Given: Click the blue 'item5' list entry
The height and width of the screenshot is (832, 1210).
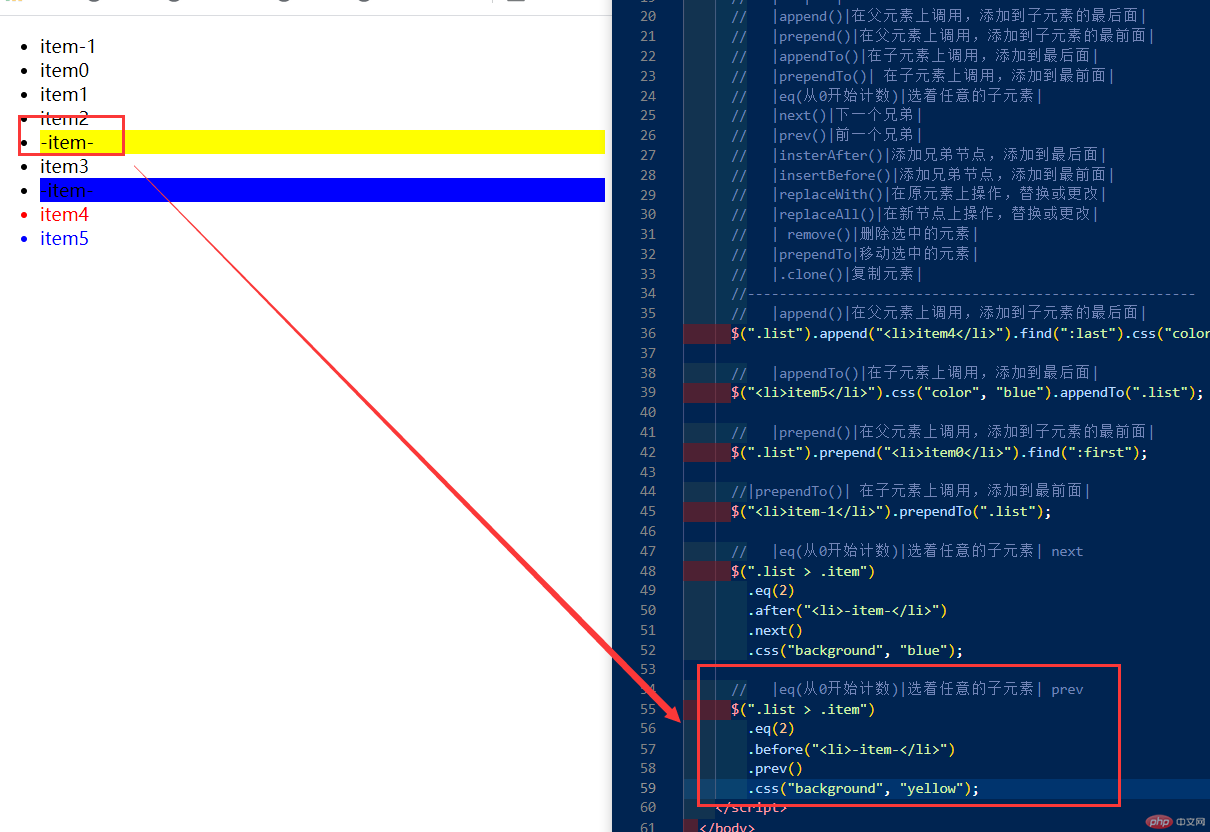Looking at the screenshot, I should point(64,238).
